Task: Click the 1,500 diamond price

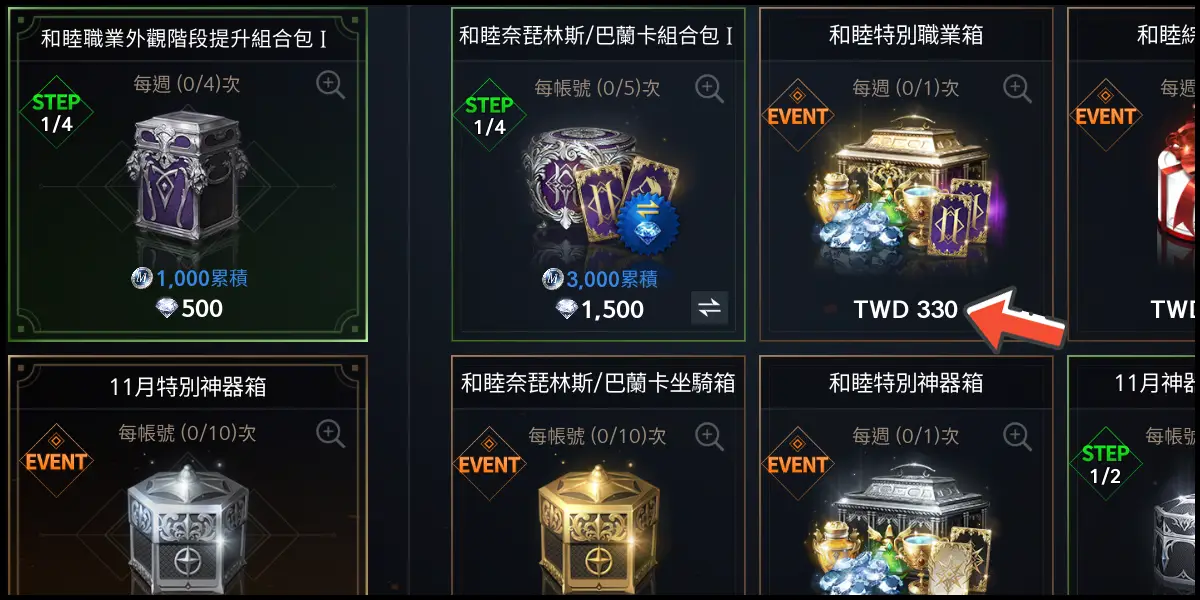Action: coord(599,310)
